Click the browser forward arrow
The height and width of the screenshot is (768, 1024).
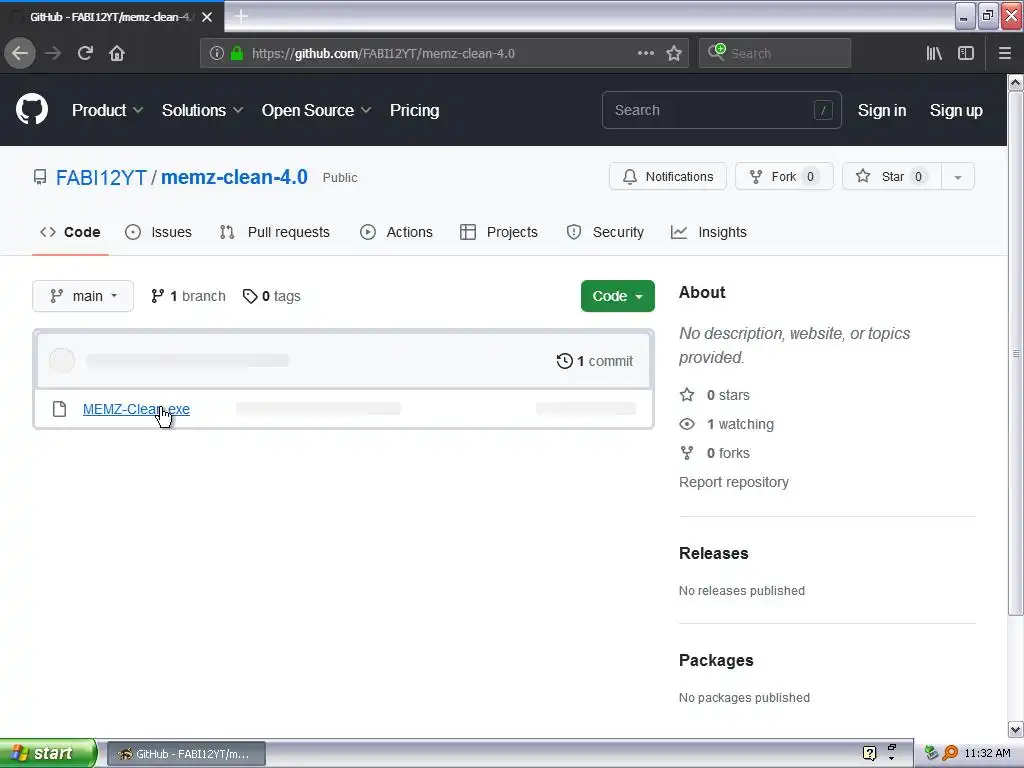point(53,53)
